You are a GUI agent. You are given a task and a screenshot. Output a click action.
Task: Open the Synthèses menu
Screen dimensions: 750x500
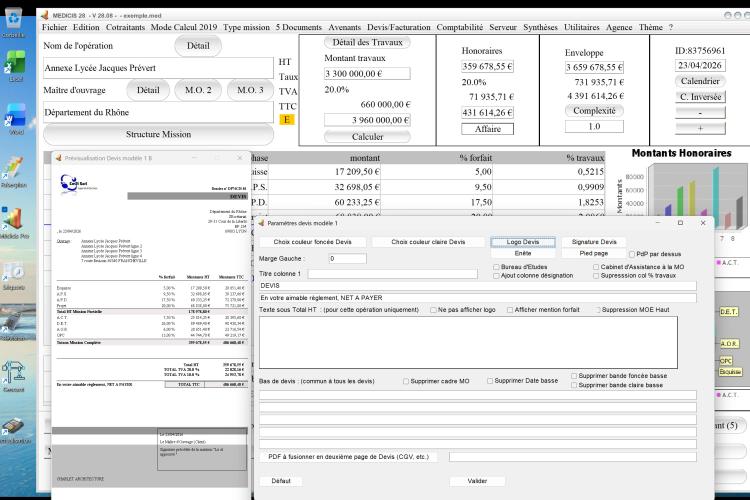[x=540, y=27]
